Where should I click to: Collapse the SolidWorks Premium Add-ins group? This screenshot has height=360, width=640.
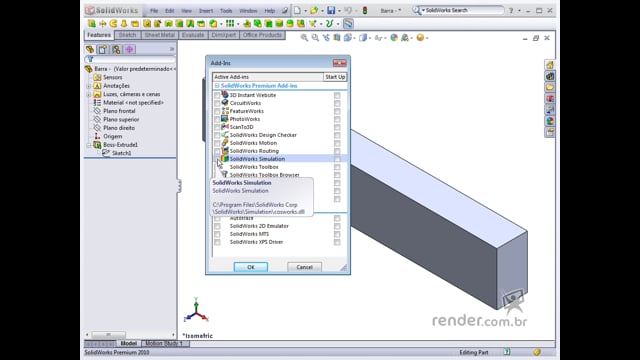click(x=217, y=86)
